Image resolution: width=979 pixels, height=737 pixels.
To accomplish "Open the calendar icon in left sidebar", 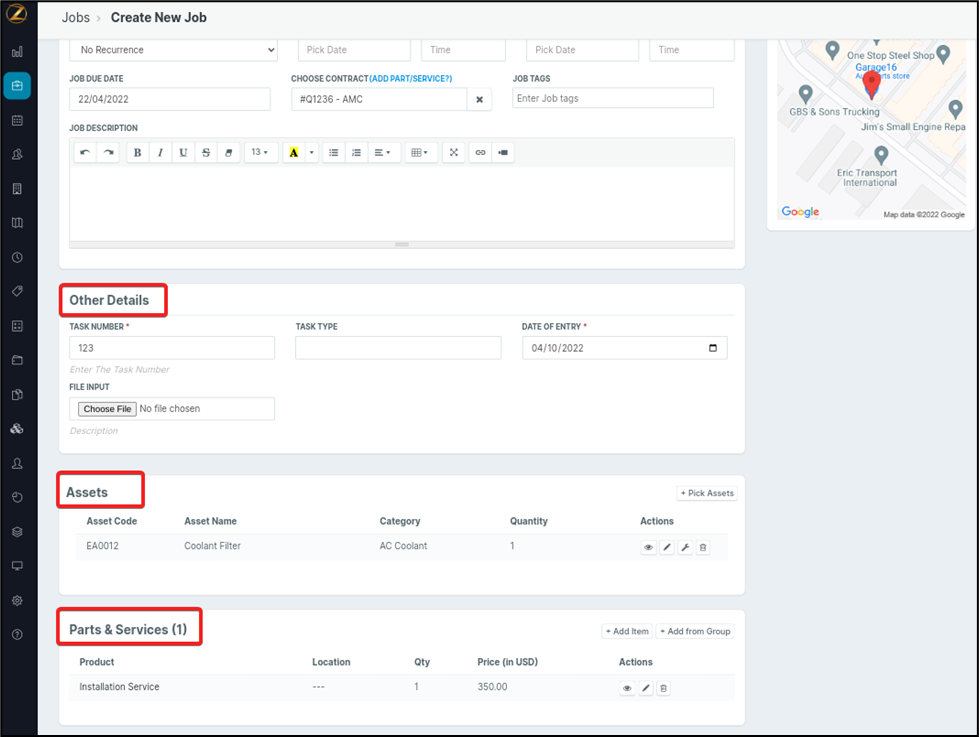I will tap(17, 120).
